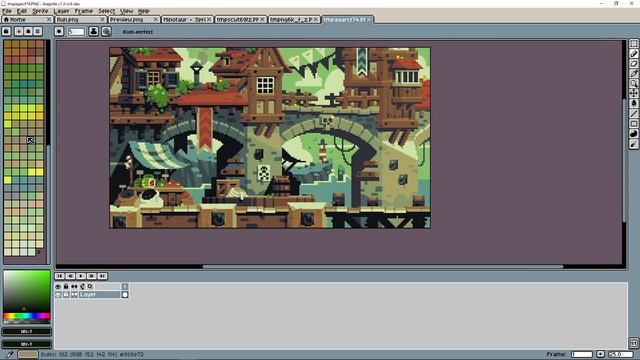This screenshot has width=640, height=360.
Task: Open the Layer menu
Action: pos(61,11)
